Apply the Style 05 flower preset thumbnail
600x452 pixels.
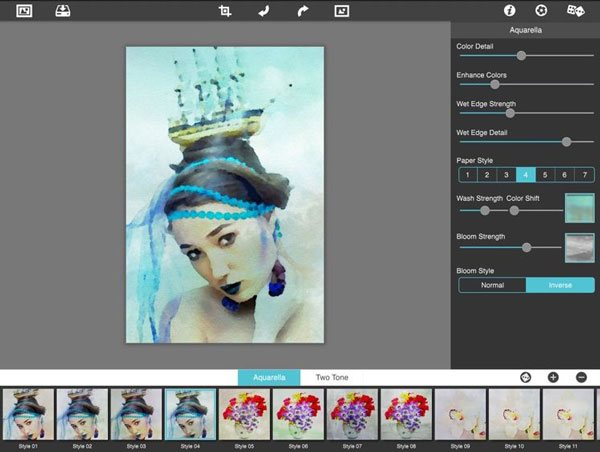point(244,415)
